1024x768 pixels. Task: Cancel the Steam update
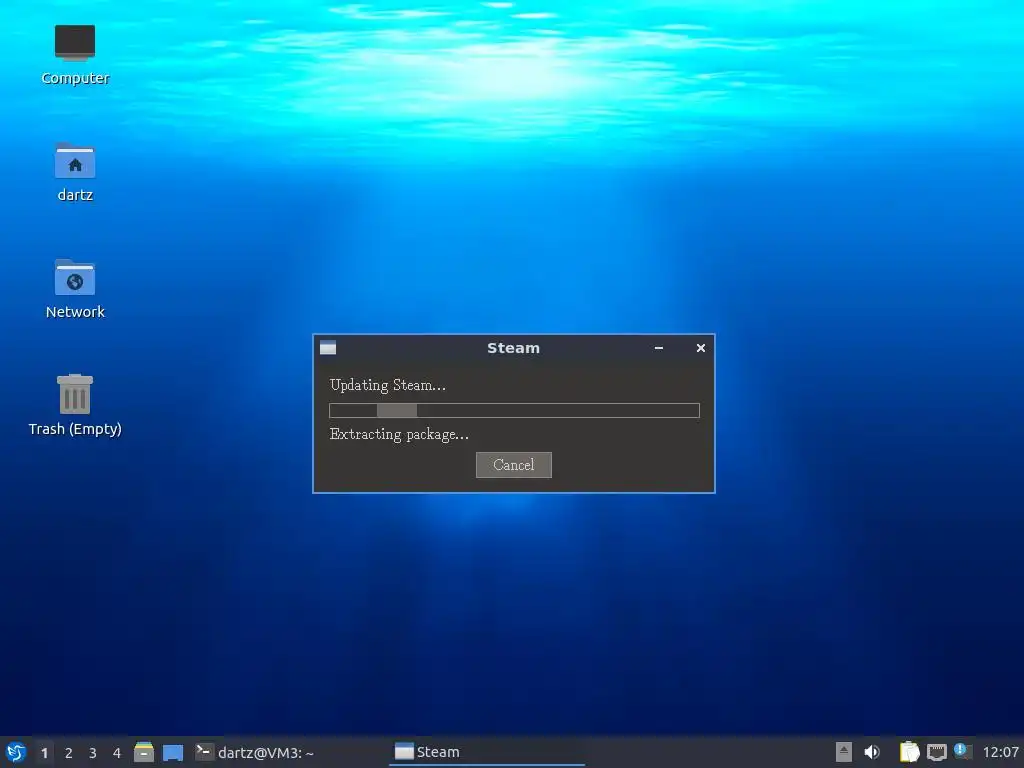coord(513,465)
